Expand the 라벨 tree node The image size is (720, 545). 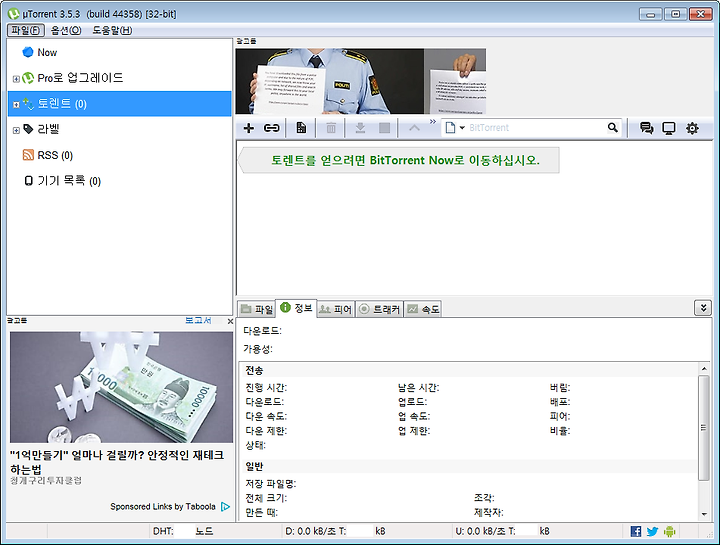tap(16, 130)
